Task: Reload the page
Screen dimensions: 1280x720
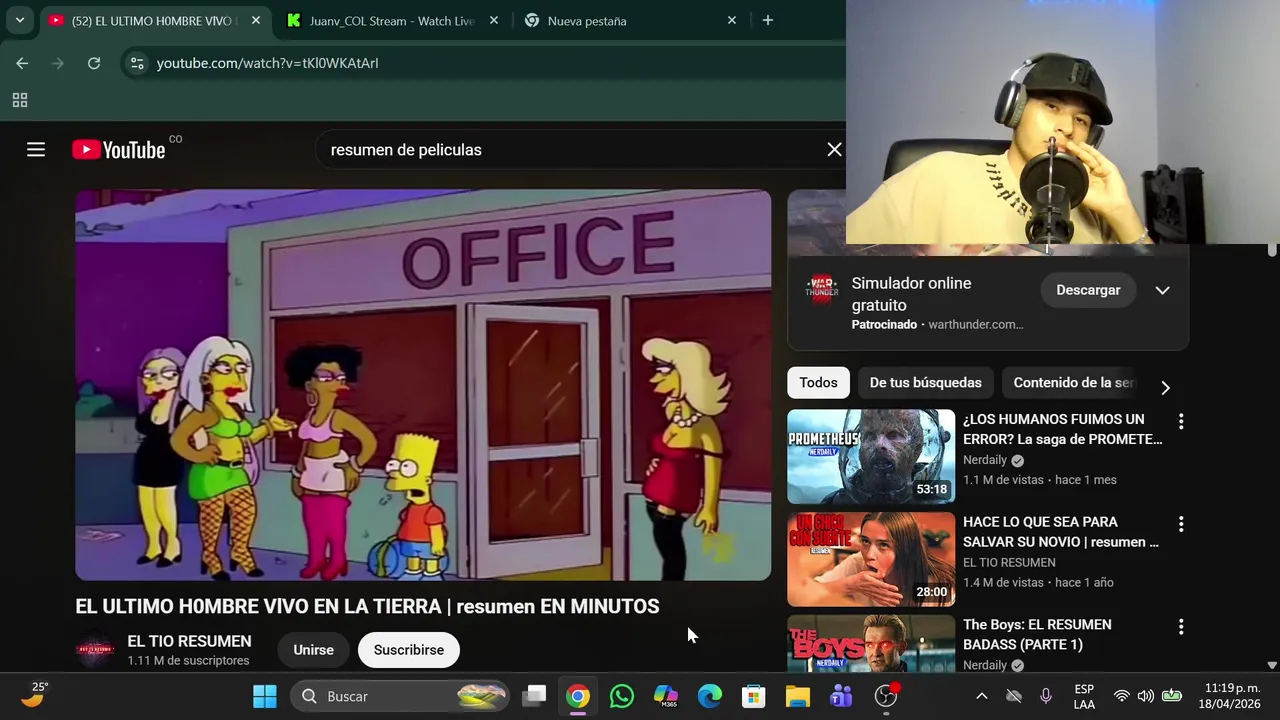Action: (94, 63)
